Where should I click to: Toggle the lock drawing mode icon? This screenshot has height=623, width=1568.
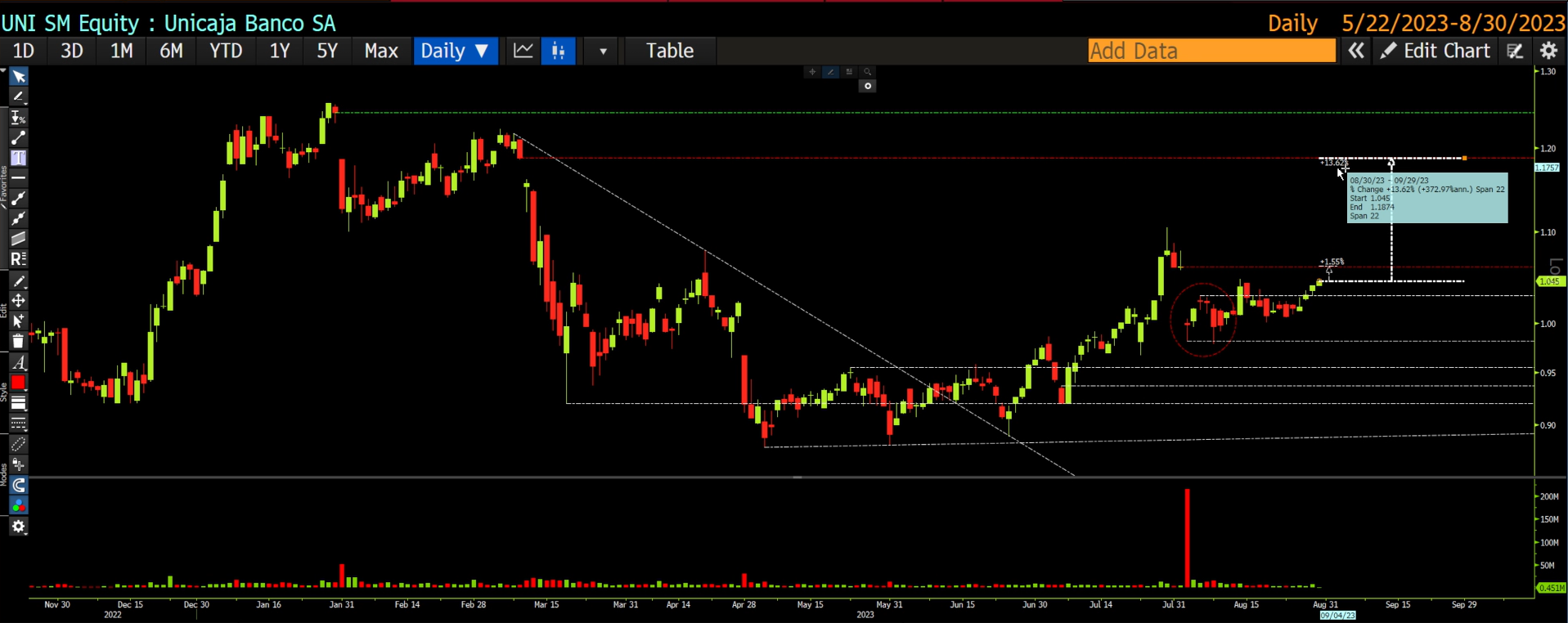[18, 465]
